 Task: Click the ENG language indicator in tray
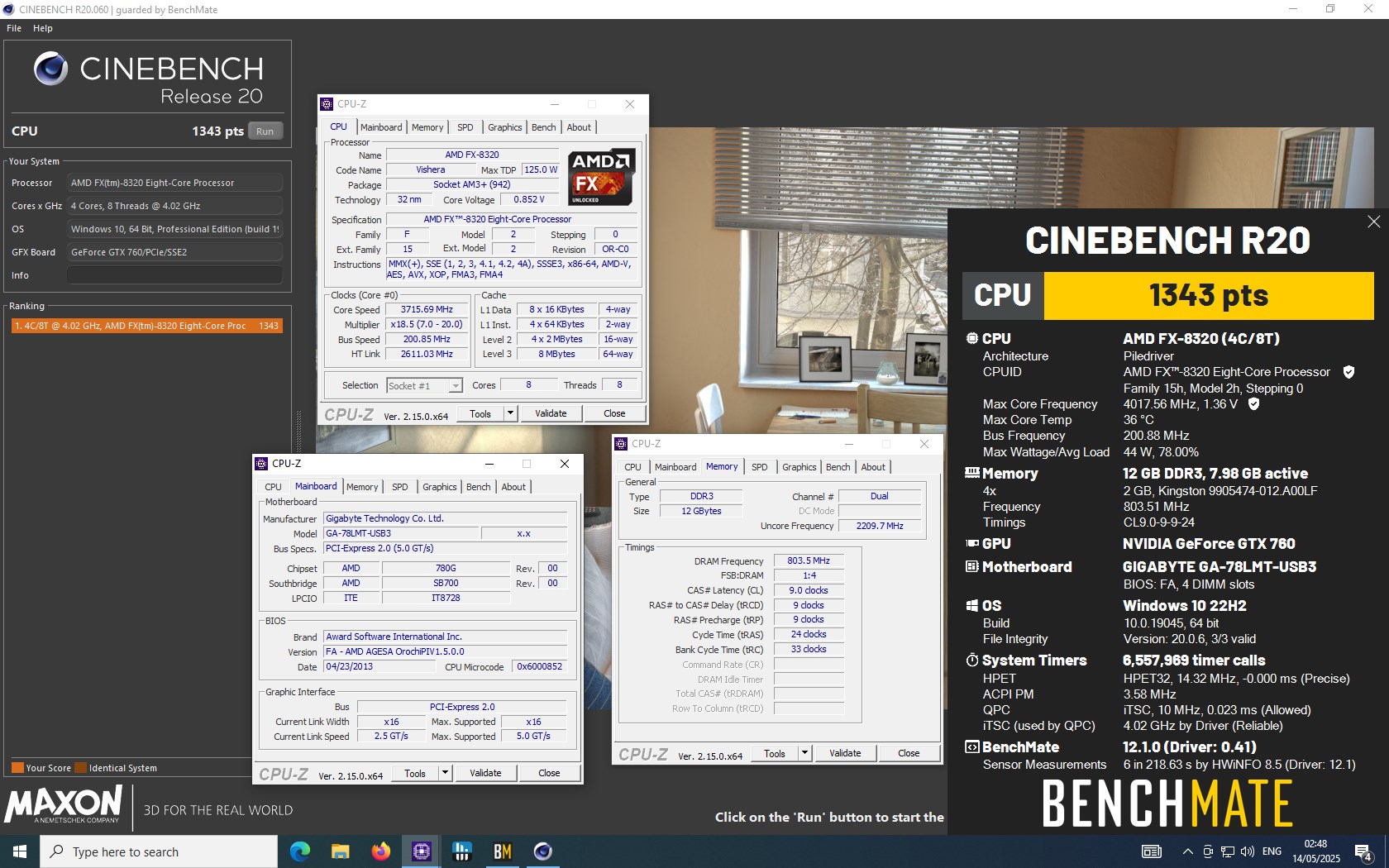tap(1272, 851)
